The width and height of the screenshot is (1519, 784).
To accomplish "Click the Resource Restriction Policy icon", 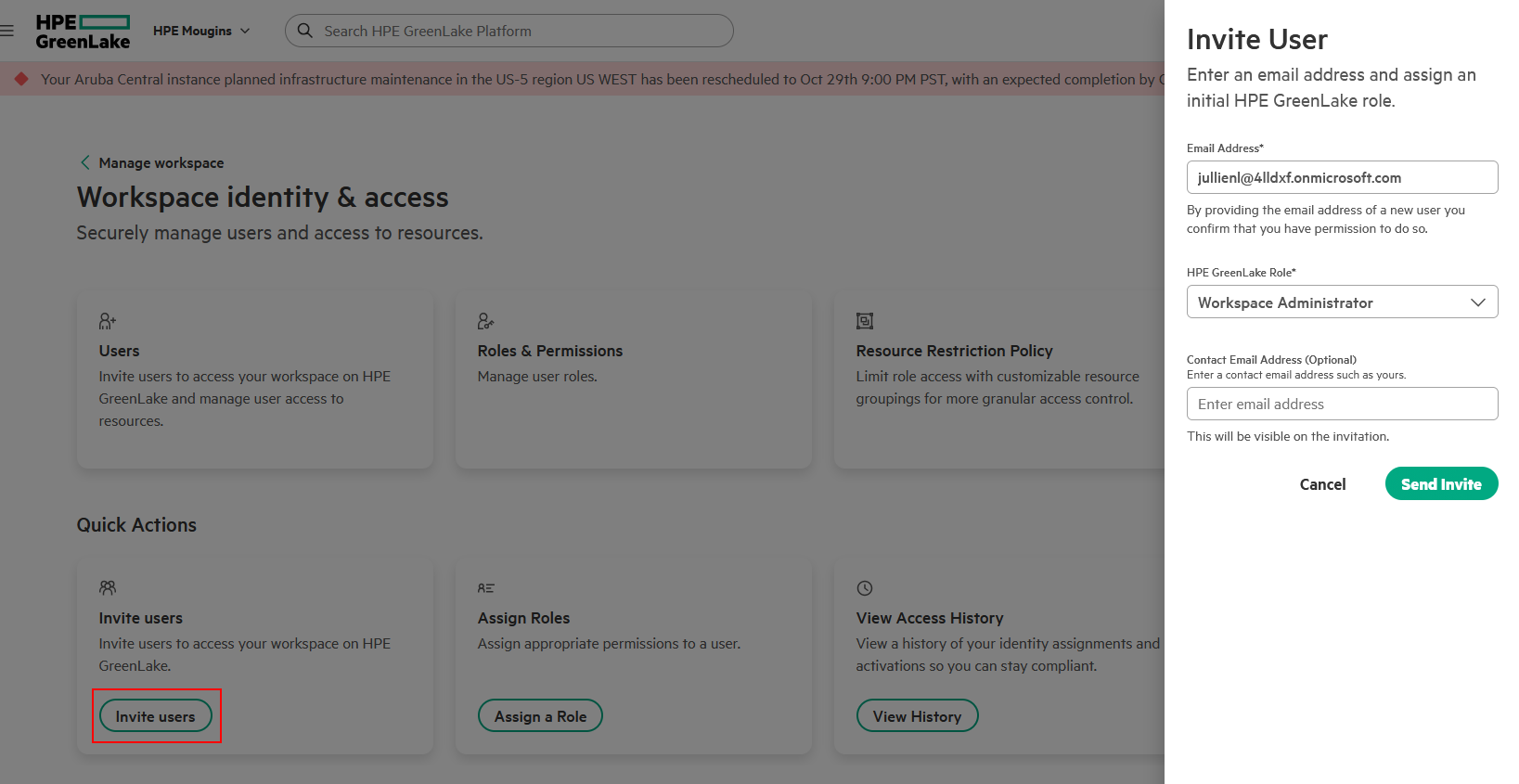I will pos(864,321).
